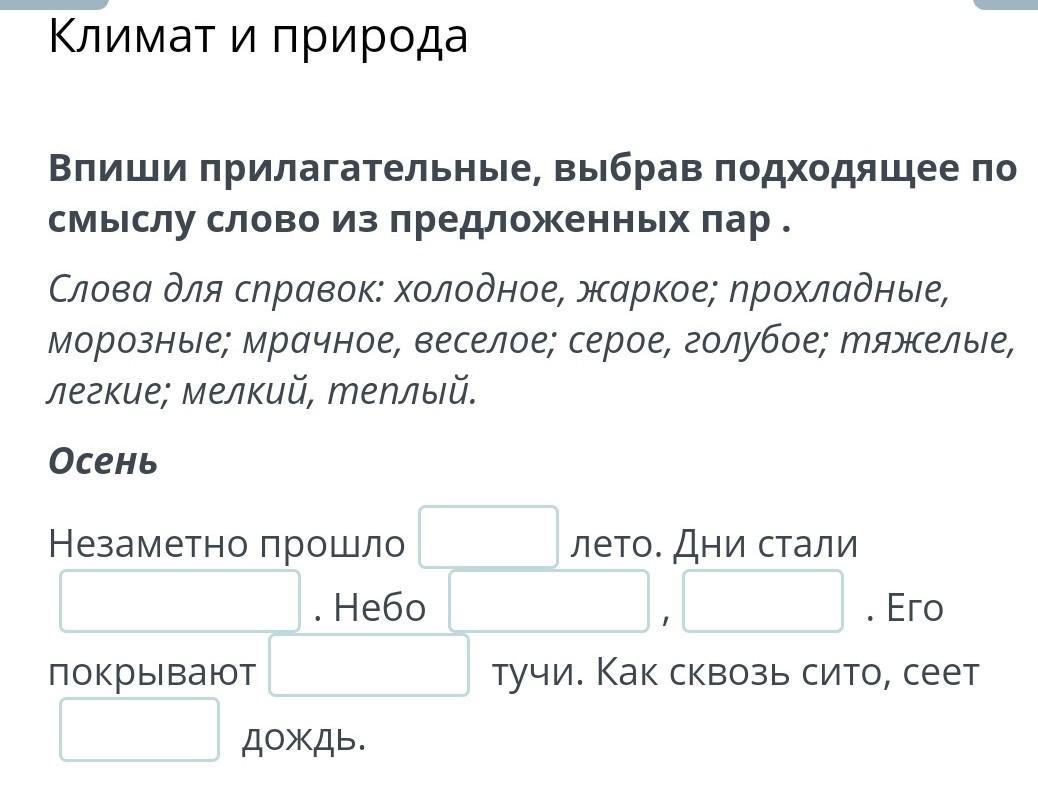Screen dimensions: 1038x810
Task: Activate the blank field before 'тучи'
Action: pos(369,665)
